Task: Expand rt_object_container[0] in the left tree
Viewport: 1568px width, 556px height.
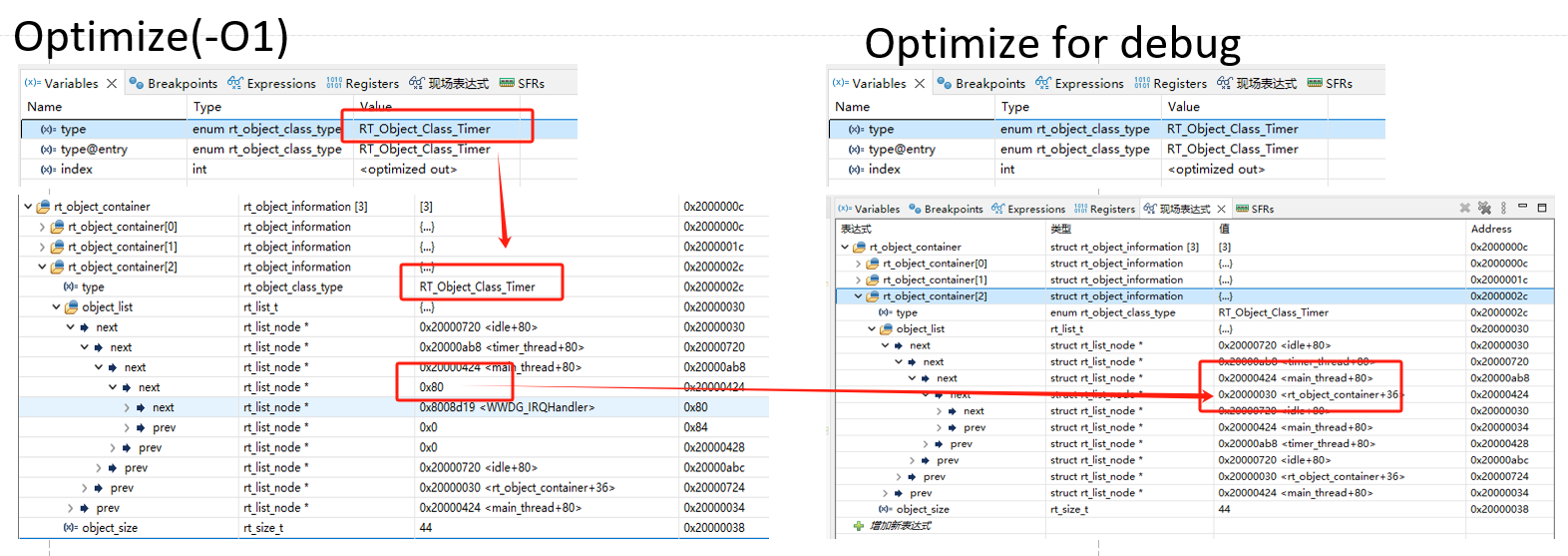Action: [42, 228]
